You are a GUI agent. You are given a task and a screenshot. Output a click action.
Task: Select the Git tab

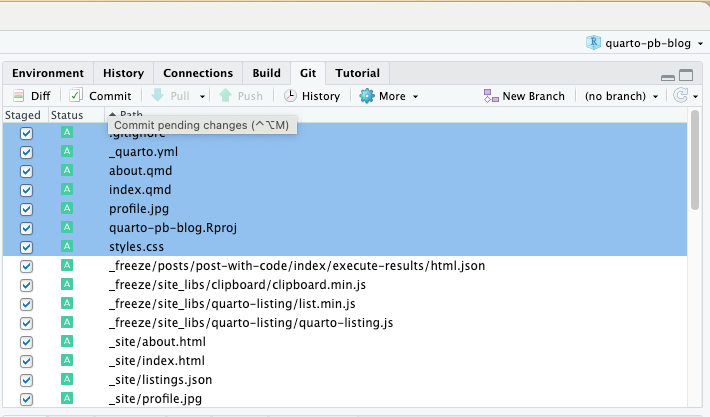tap(308, 73)
